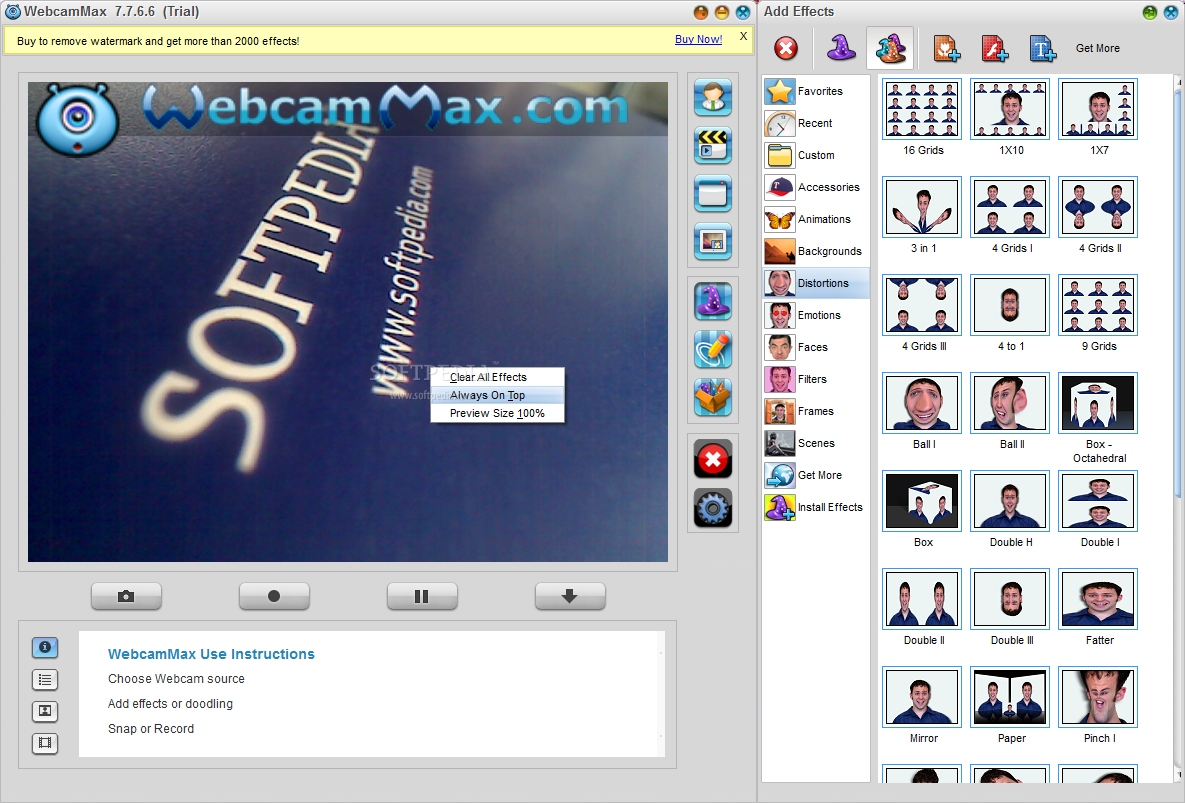Open the Recent category

(816, 123)
